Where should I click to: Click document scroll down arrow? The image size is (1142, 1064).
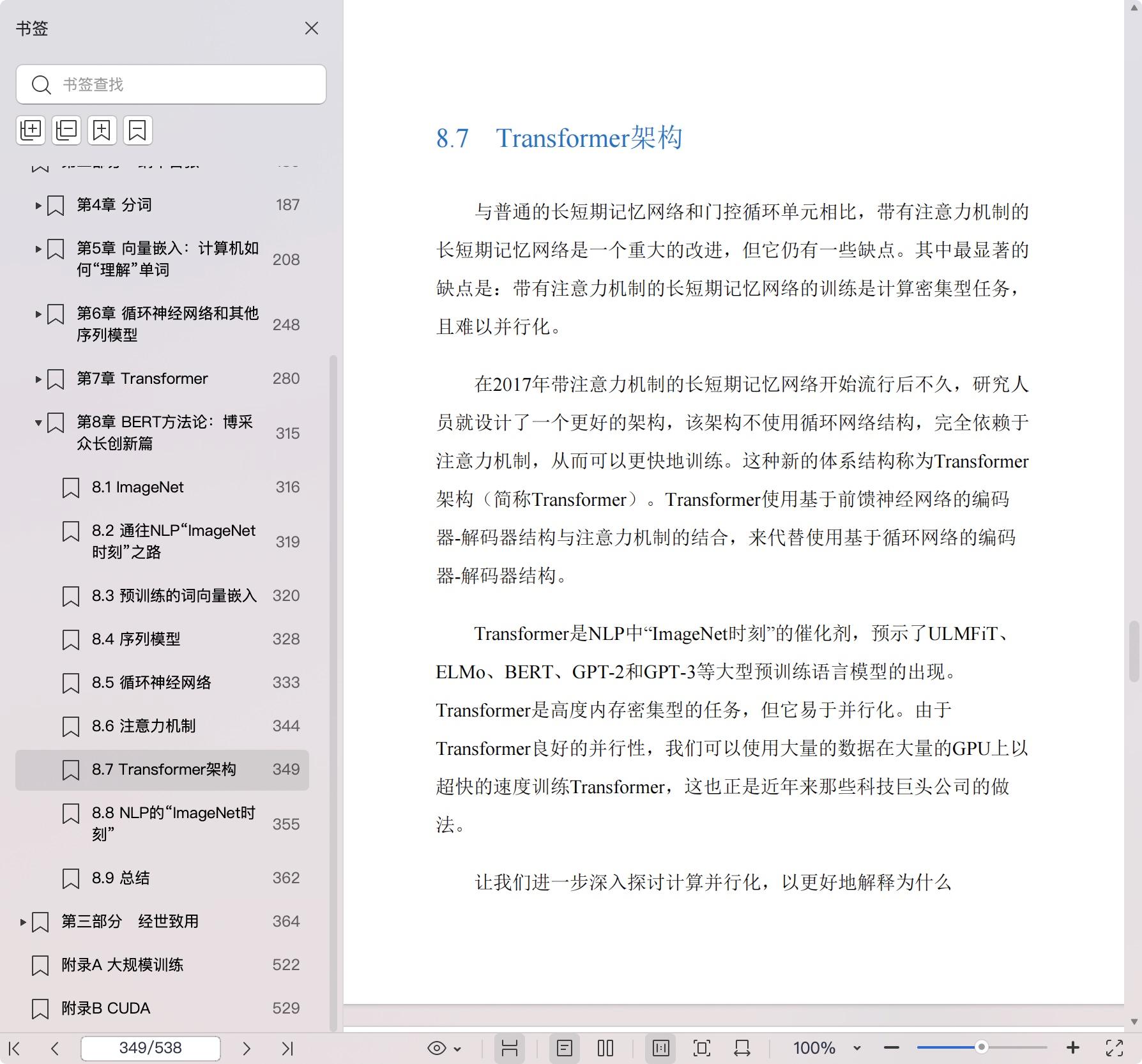click(x=1134, y=1021)
